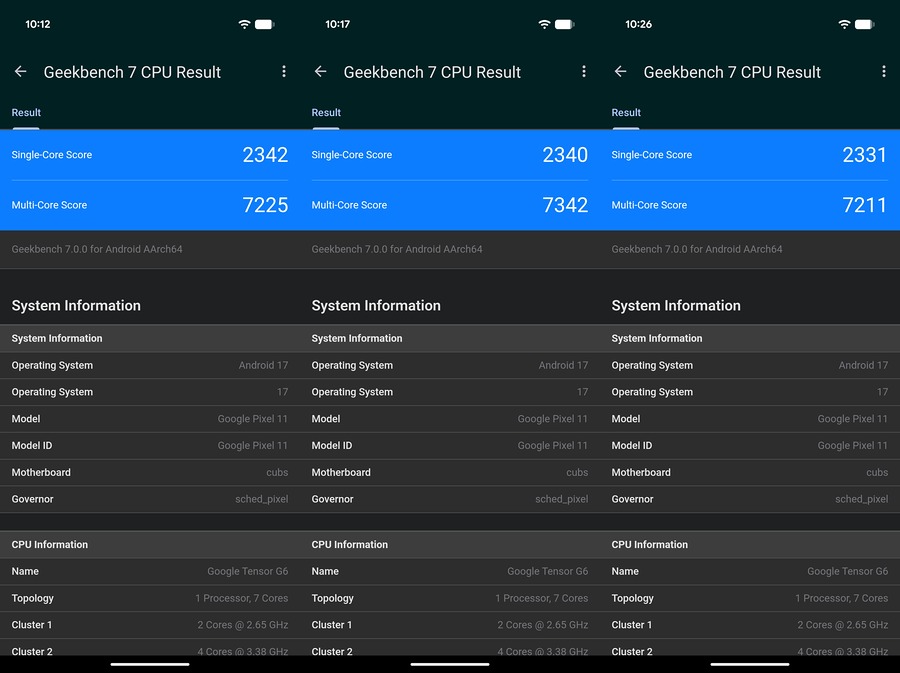Tap Cluster 1 '2 Cores @ 2.65 GHz' in 10:26 screen
The height and width of the screenshot is (673, 900).
(x=843, y=625)
